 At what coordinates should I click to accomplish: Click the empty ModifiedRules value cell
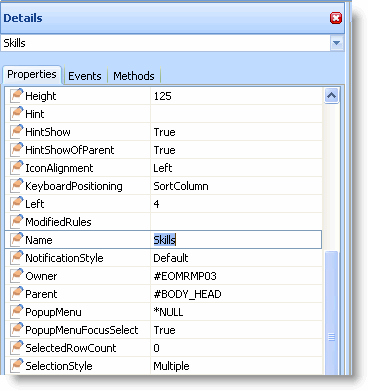coord(236,222)
